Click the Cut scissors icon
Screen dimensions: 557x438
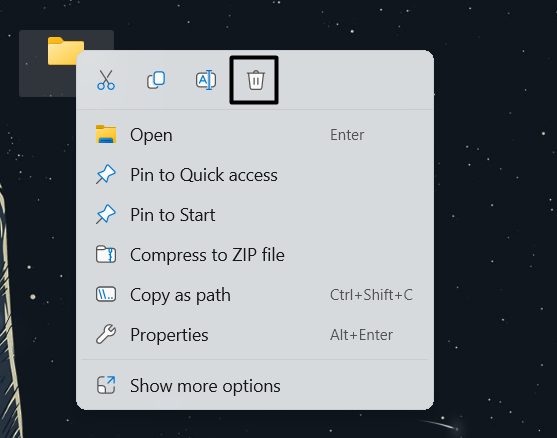coord(106,80)
